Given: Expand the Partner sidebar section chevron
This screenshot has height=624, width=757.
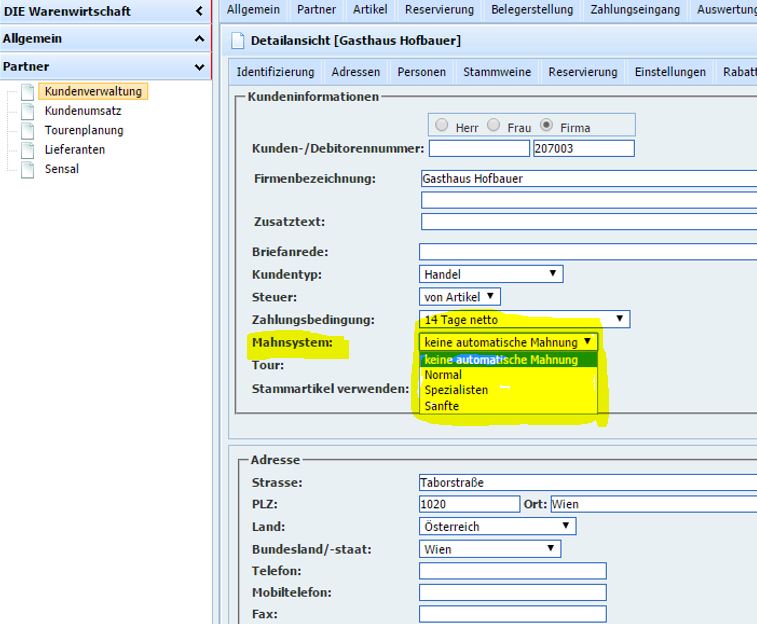Looking at the screenshot, I should [199, 67].
